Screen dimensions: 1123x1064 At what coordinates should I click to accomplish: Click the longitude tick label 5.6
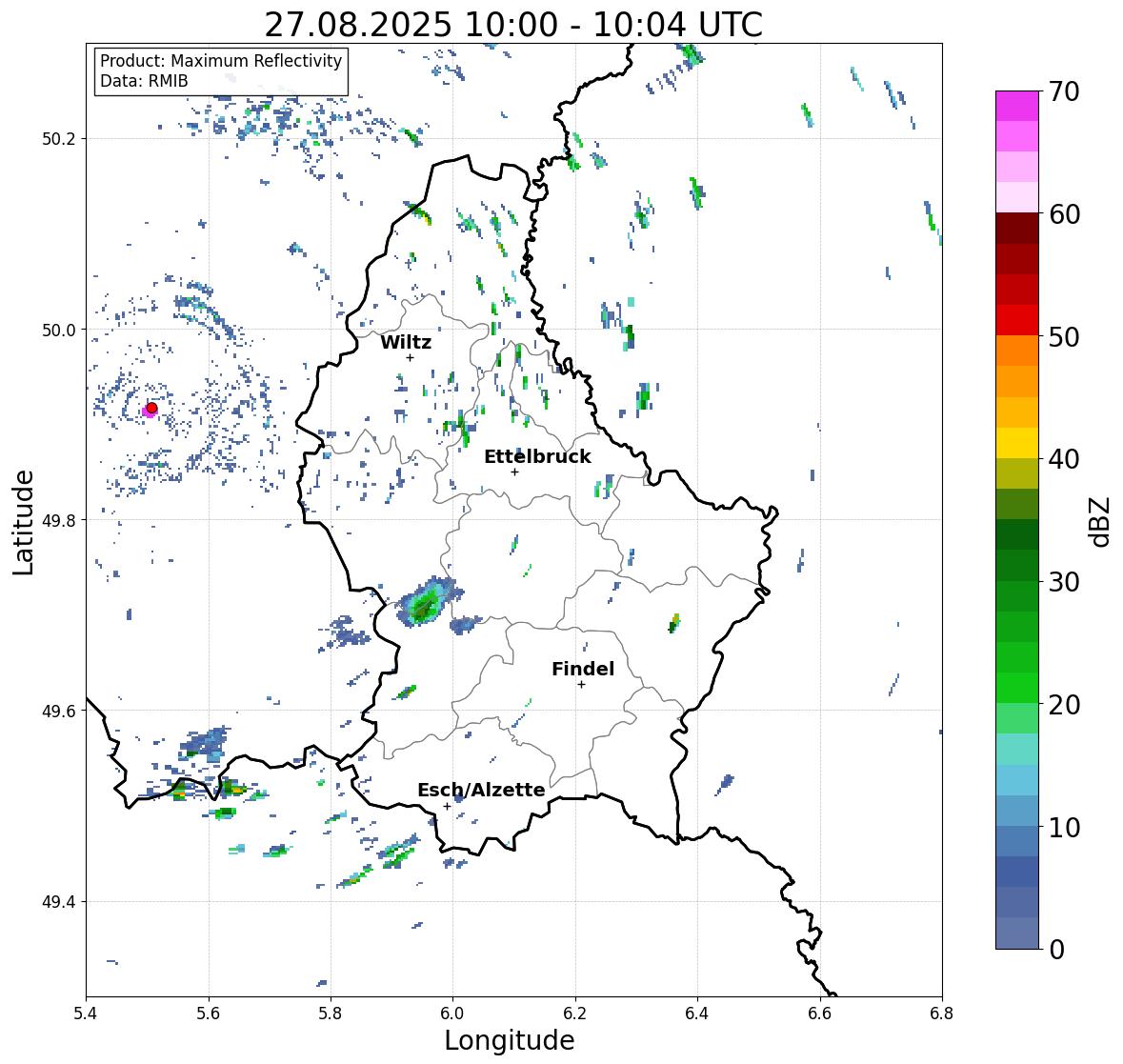pos(209,1014)
